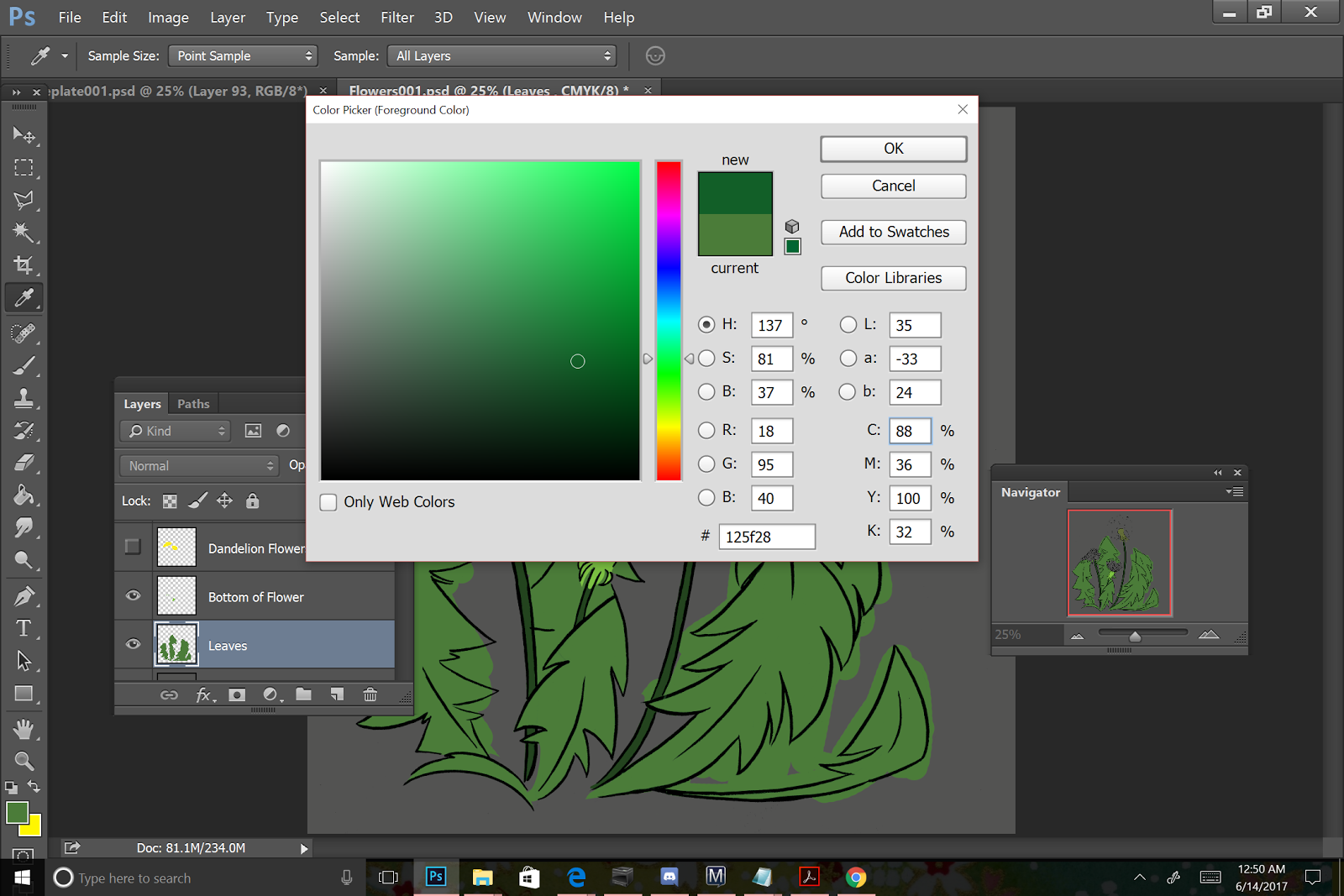Select the R radio button in Color Picker
This screenshot has width=1344, height=896.
tap(706, 431)
